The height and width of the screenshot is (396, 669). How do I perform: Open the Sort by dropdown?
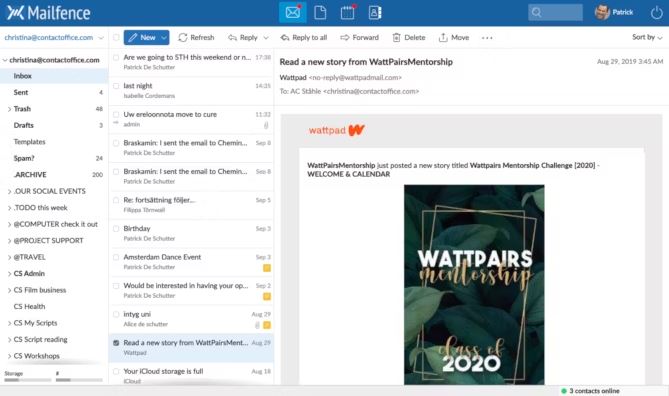(x=647, y=37)
